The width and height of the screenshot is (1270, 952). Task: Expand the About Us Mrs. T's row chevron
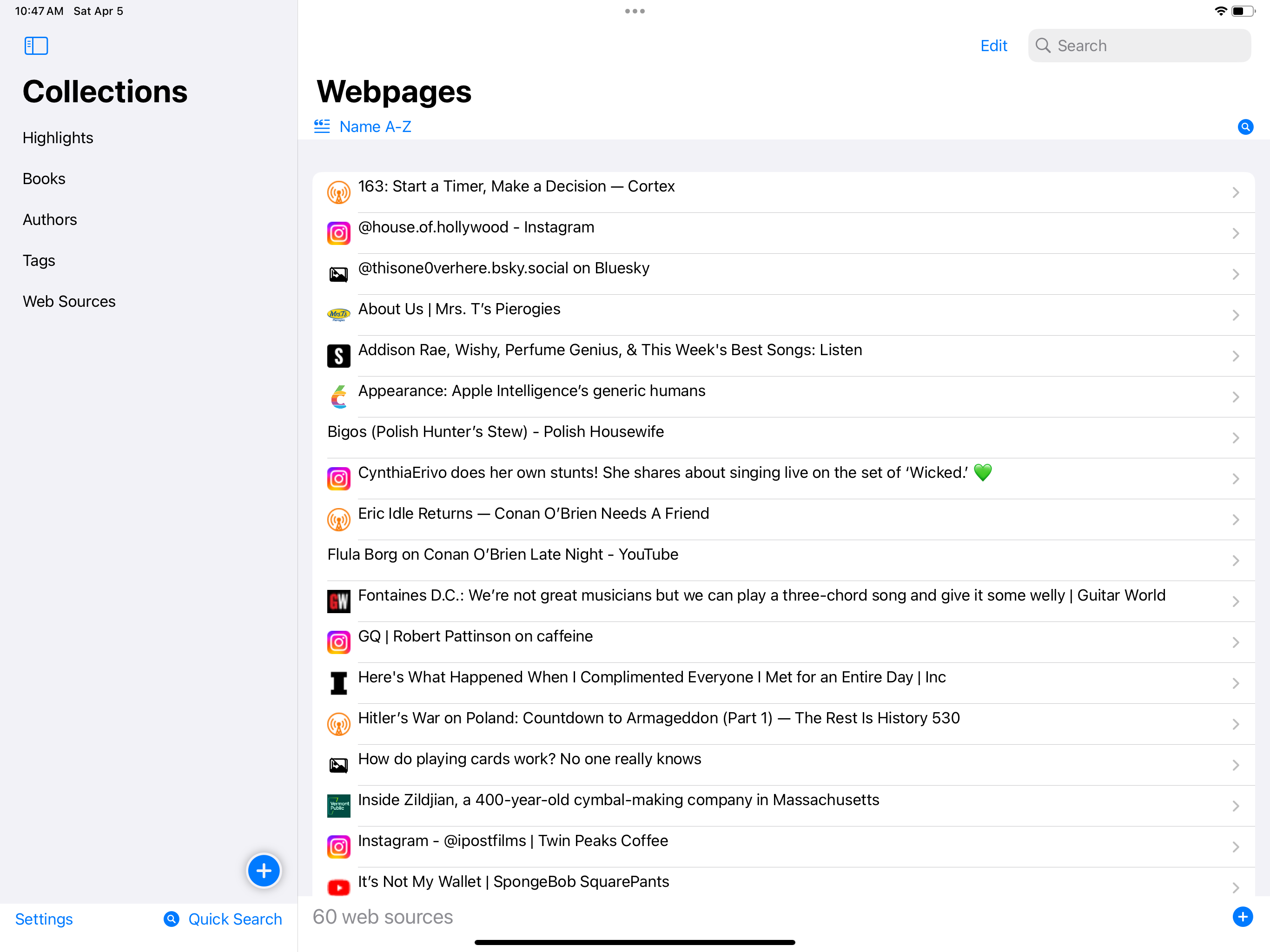tap(1236, 315)
